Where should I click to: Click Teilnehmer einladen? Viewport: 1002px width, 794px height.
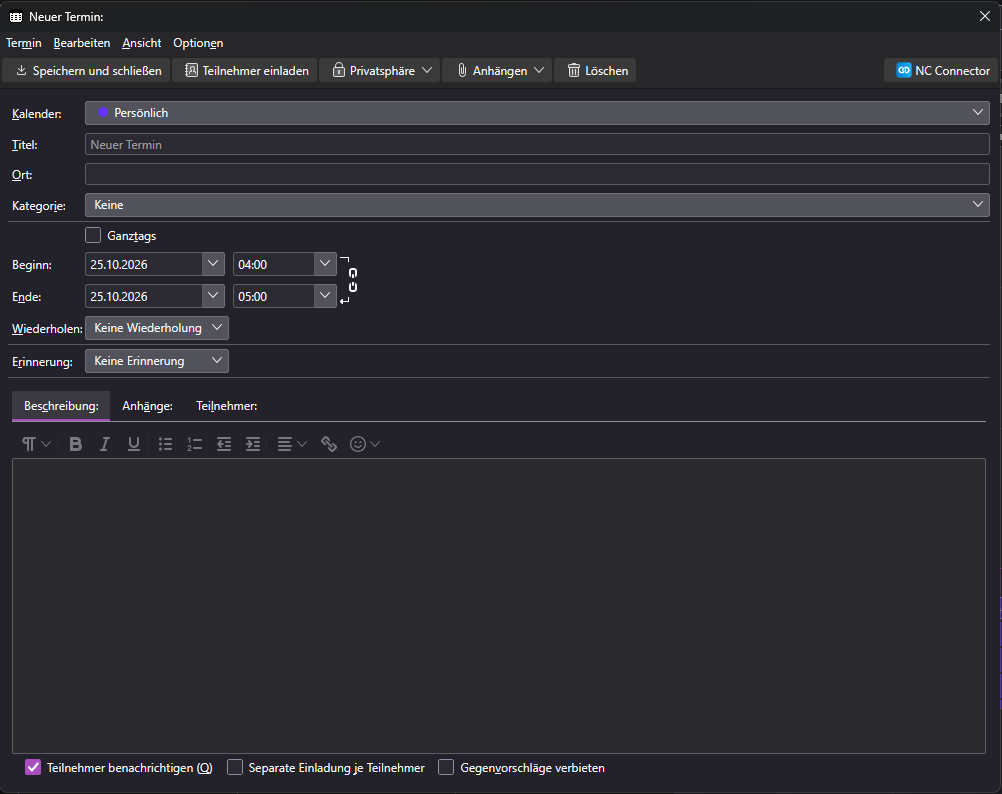pos(245,70)
